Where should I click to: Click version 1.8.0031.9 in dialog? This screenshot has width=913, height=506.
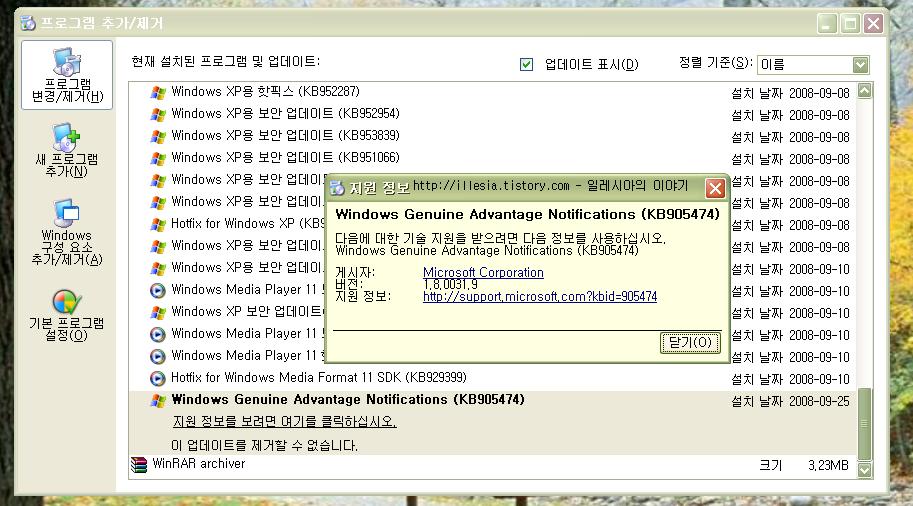pos(450,284)
